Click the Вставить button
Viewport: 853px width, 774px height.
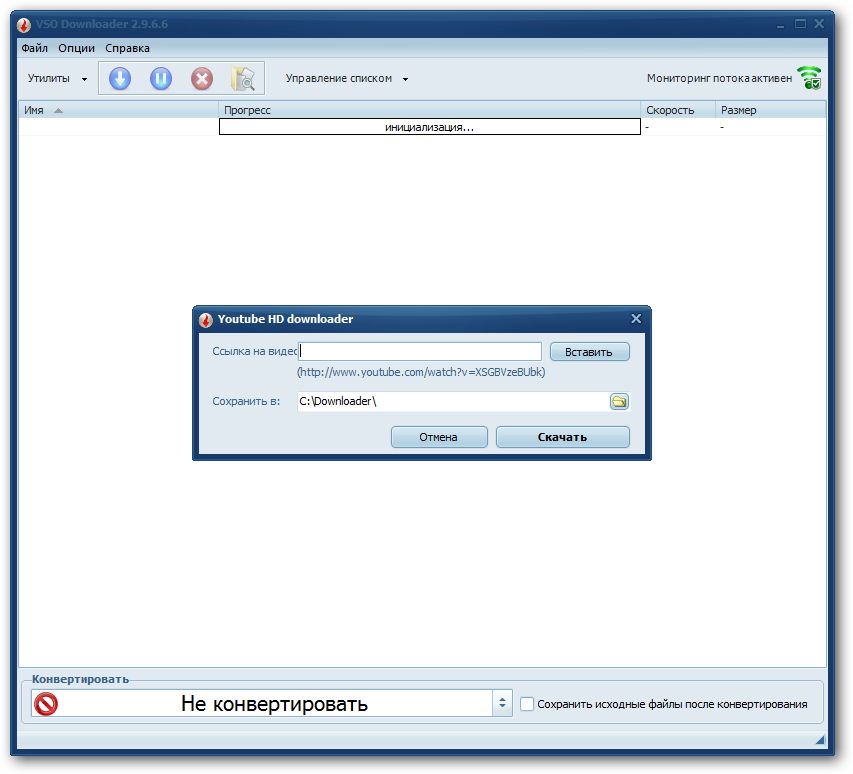pyautogui.click(x=590, y=352)
